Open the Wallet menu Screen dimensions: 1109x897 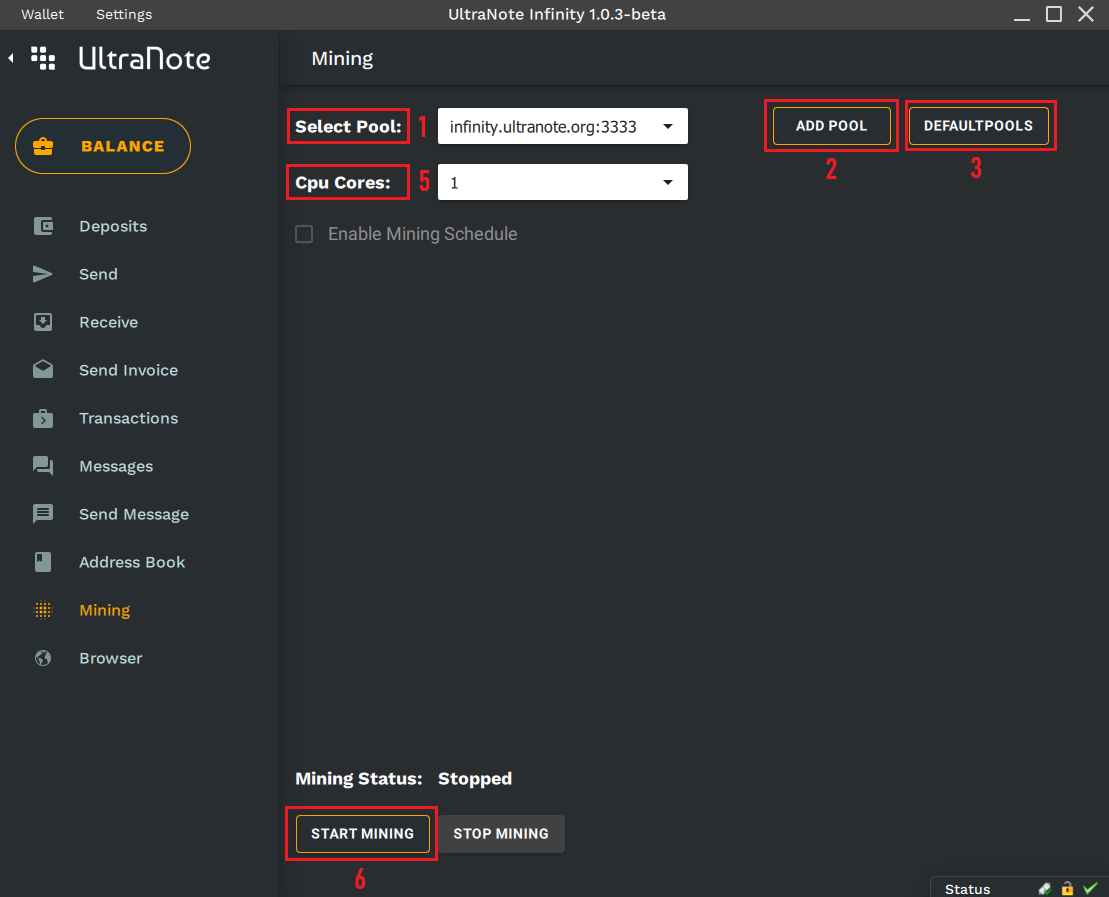[x=42, y=14]
